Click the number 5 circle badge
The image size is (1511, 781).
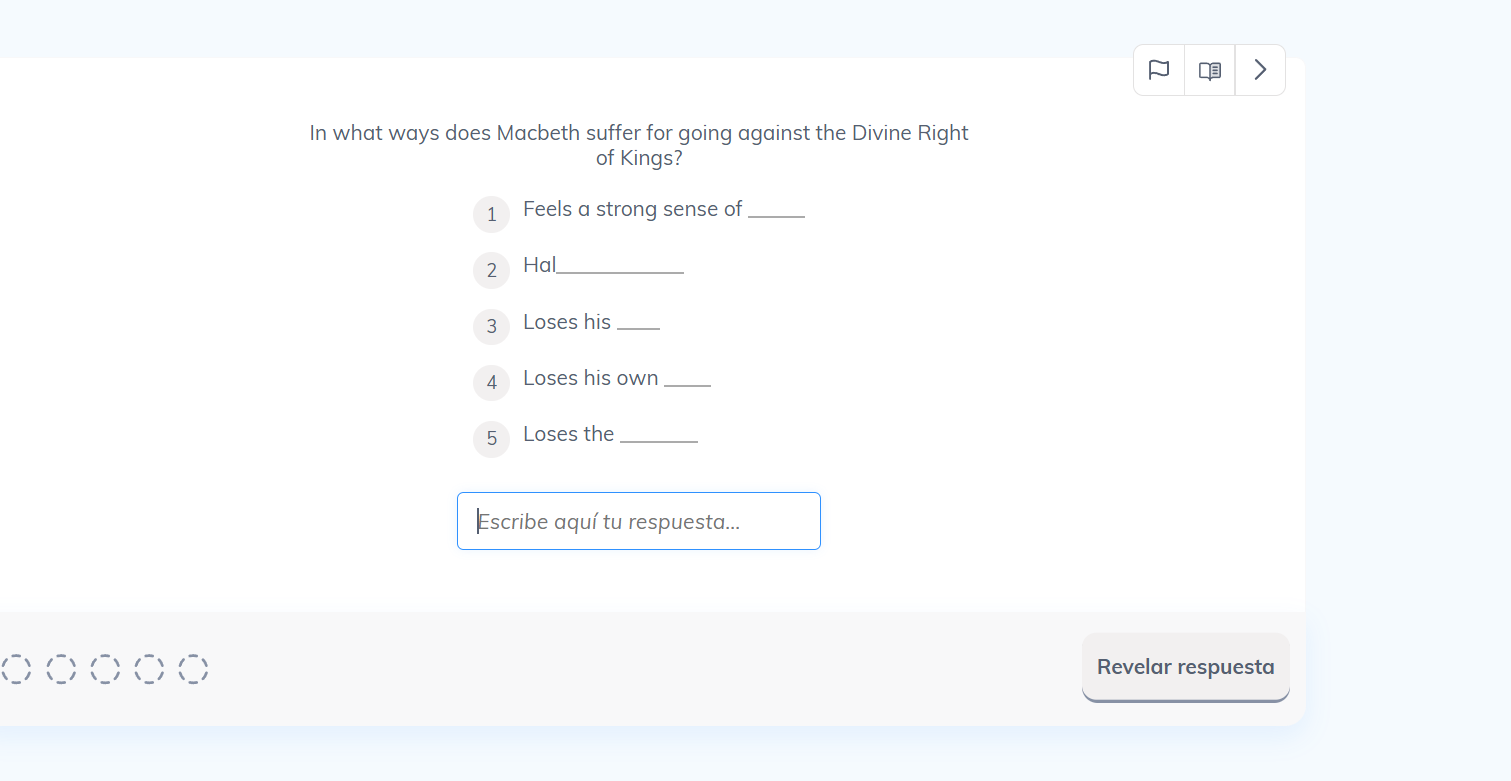[491, 438]
